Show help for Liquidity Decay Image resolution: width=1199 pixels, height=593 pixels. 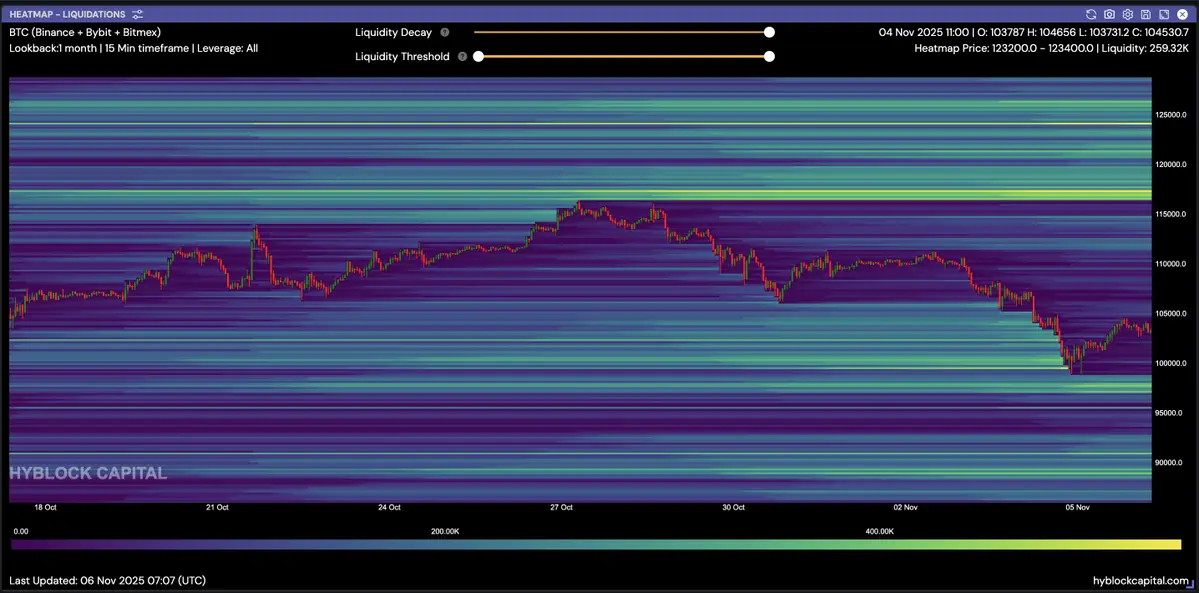pyautogui.click(x=445, y=33)
